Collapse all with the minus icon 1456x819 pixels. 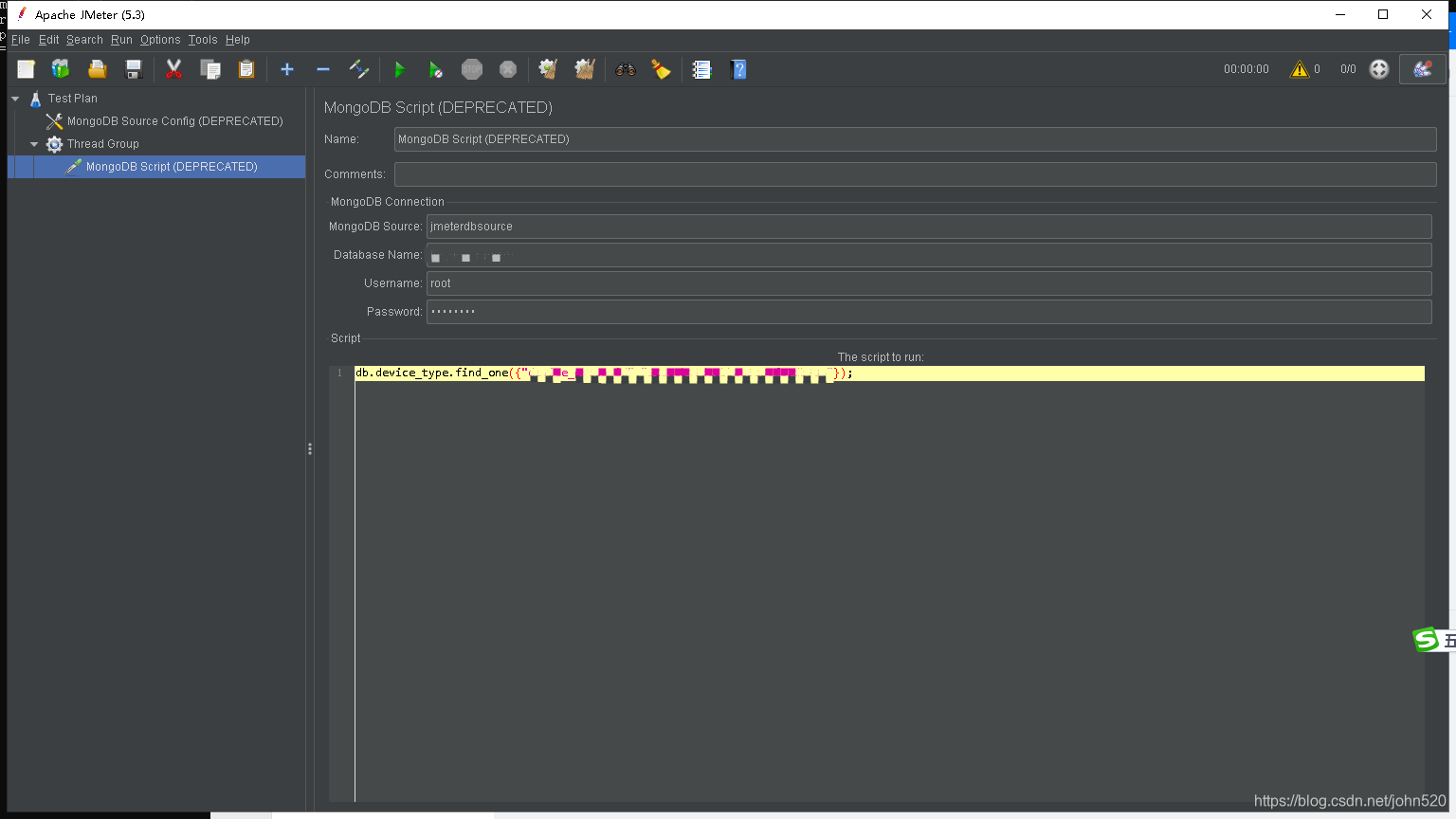pyautogui.click(x=323, y=69)
